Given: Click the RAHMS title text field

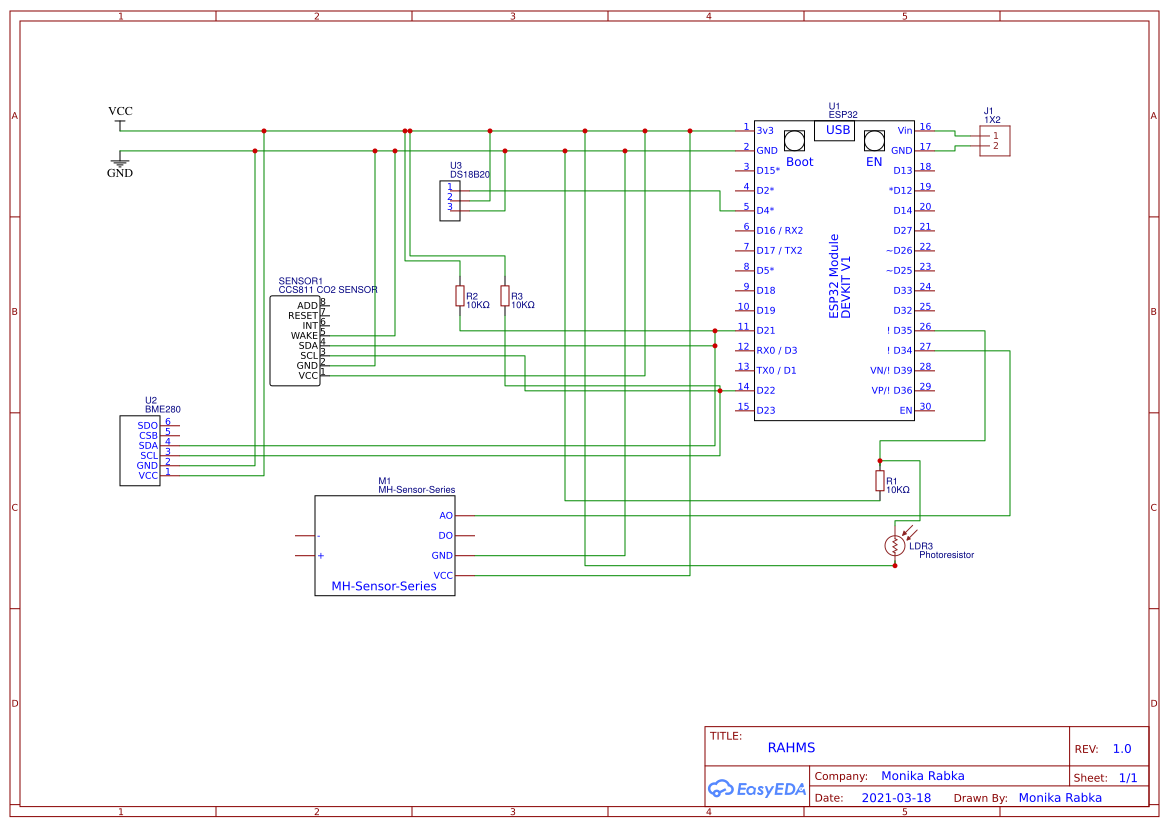Looking at the screenshot, I should coord(791,747).
